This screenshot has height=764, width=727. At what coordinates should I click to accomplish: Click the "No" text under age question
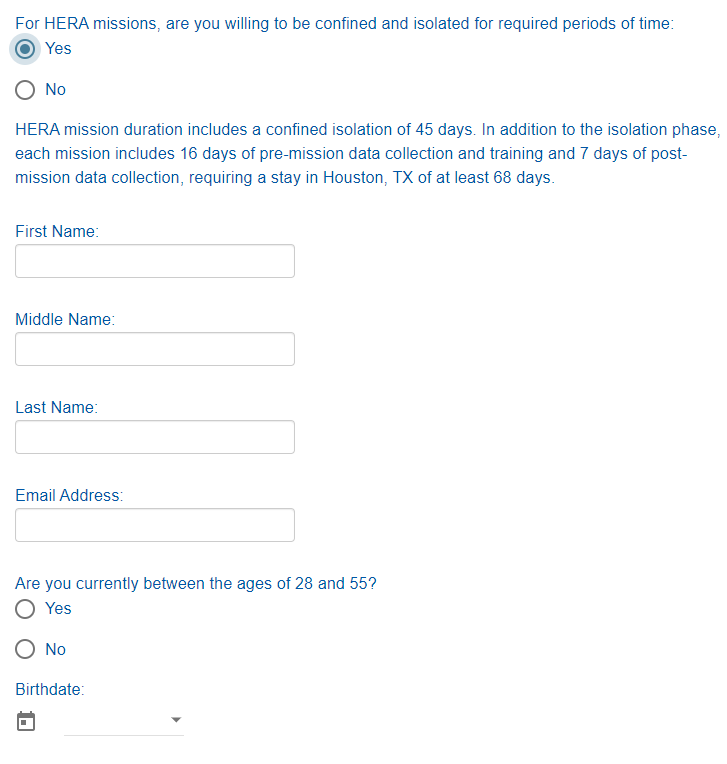(56, 650)
